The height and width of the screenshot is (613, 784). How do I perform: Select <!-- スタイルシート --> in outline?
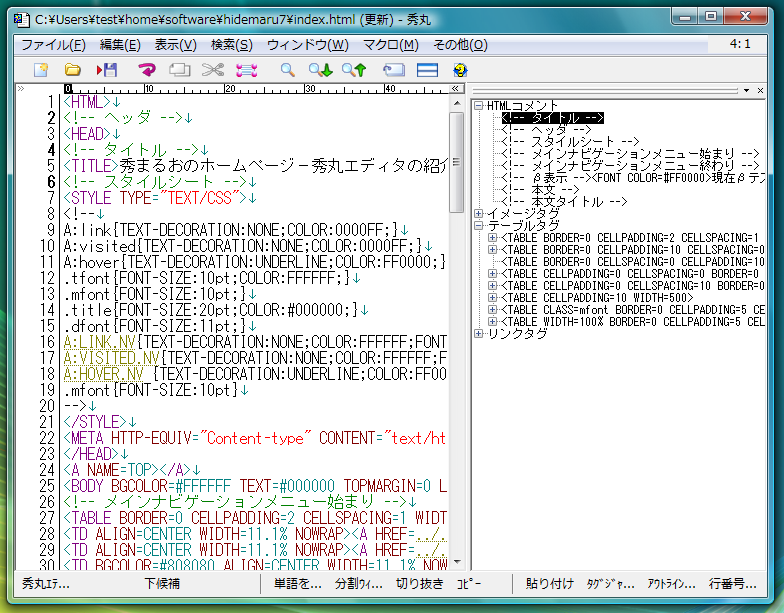tap(570, 142)
